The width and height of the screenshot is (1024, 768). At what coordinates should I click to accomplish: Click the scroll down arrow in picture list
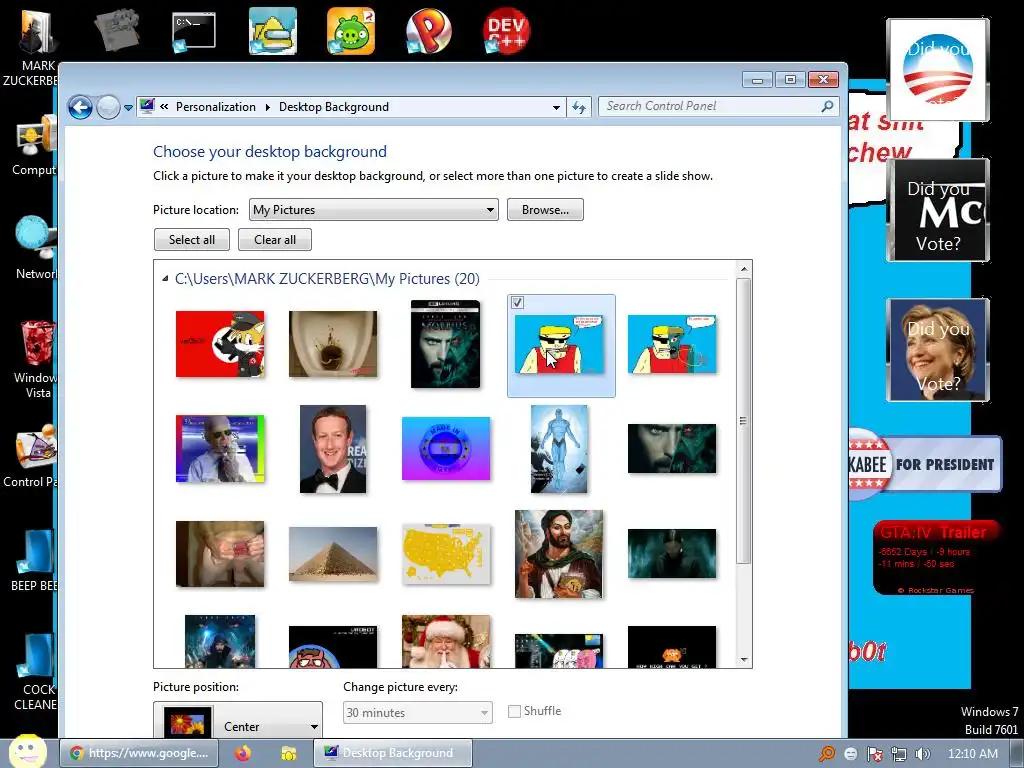pyautogui.click(x=744, y=660)
